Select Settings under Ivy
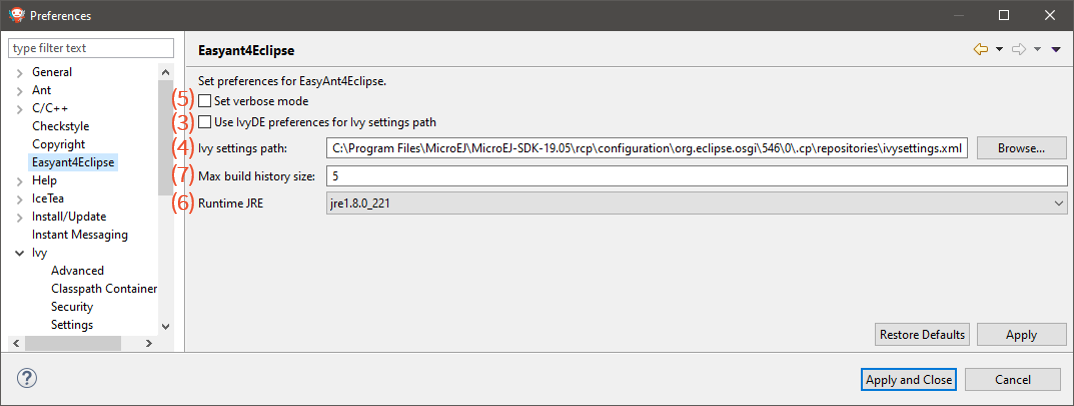Screen dimensions: 1074x406 pyautogui.click(x=72, y=325)
